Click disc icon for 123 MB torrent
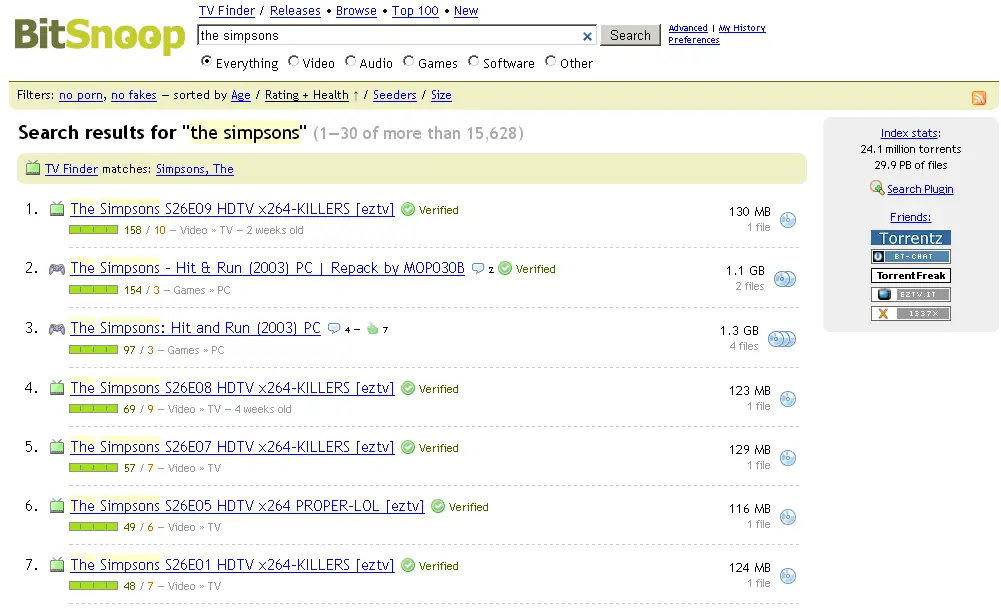Image resolution: width=1001 pixels, height=609 pixels. pyautogui.click(x=788, y=399)
